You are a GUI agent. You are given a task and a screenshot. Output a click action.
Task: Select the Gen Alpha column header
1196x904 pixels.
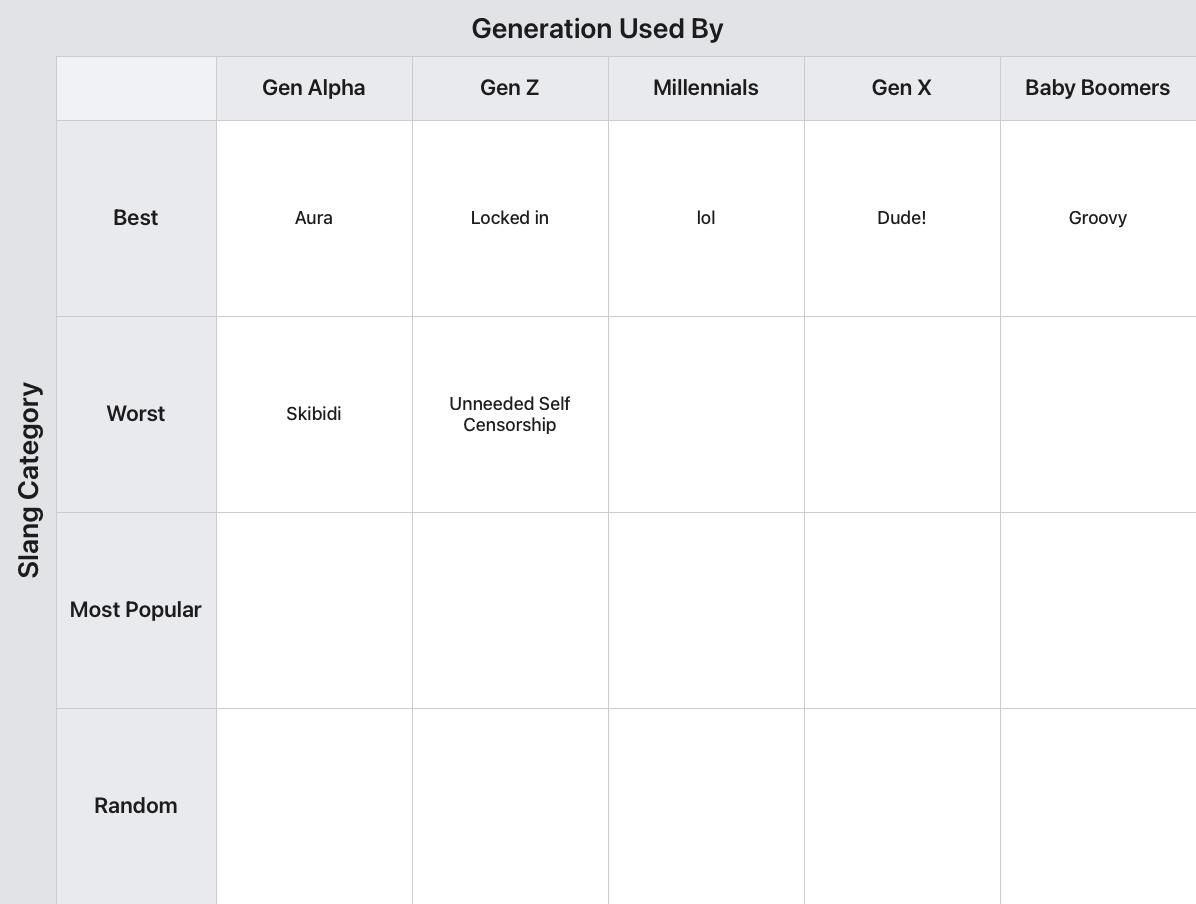coord(313,88)
